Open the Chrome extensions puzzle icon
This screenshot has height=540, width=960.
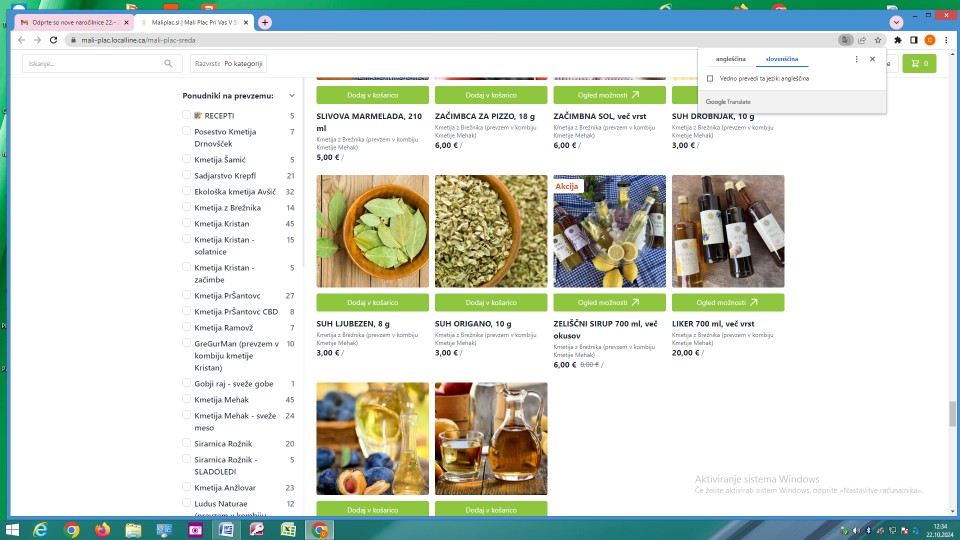tap(898, 40)
